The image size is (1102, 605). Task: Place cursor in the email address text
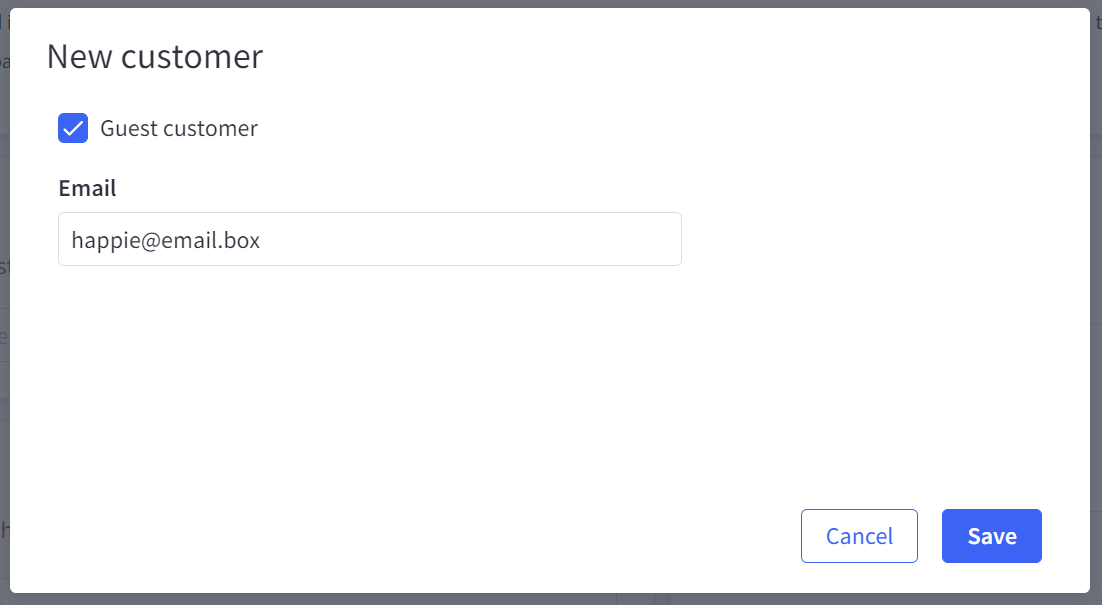click(x=166, y=240)
